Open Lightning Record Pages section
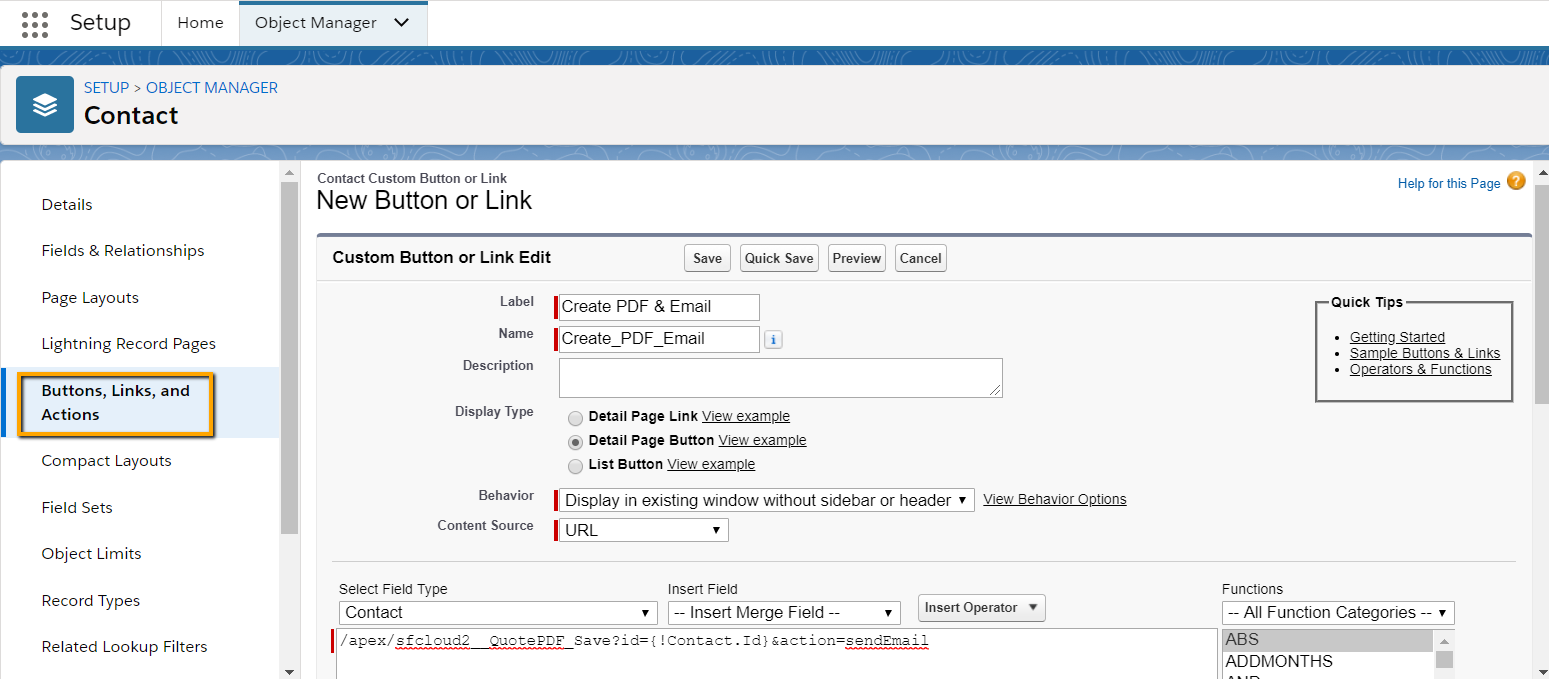This screenshot has width=1549, height=679. [x=129, y=344]
